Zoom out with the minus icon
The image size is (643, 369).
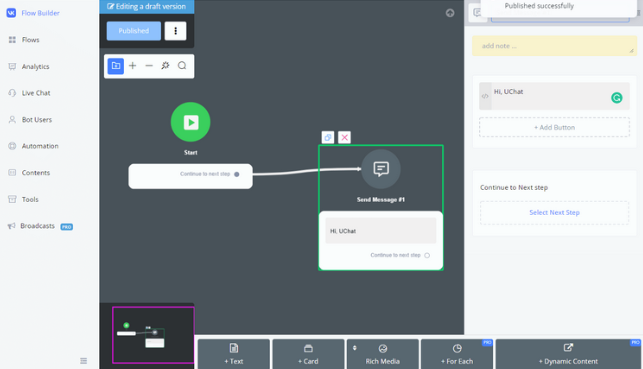(x=149, y=66)
